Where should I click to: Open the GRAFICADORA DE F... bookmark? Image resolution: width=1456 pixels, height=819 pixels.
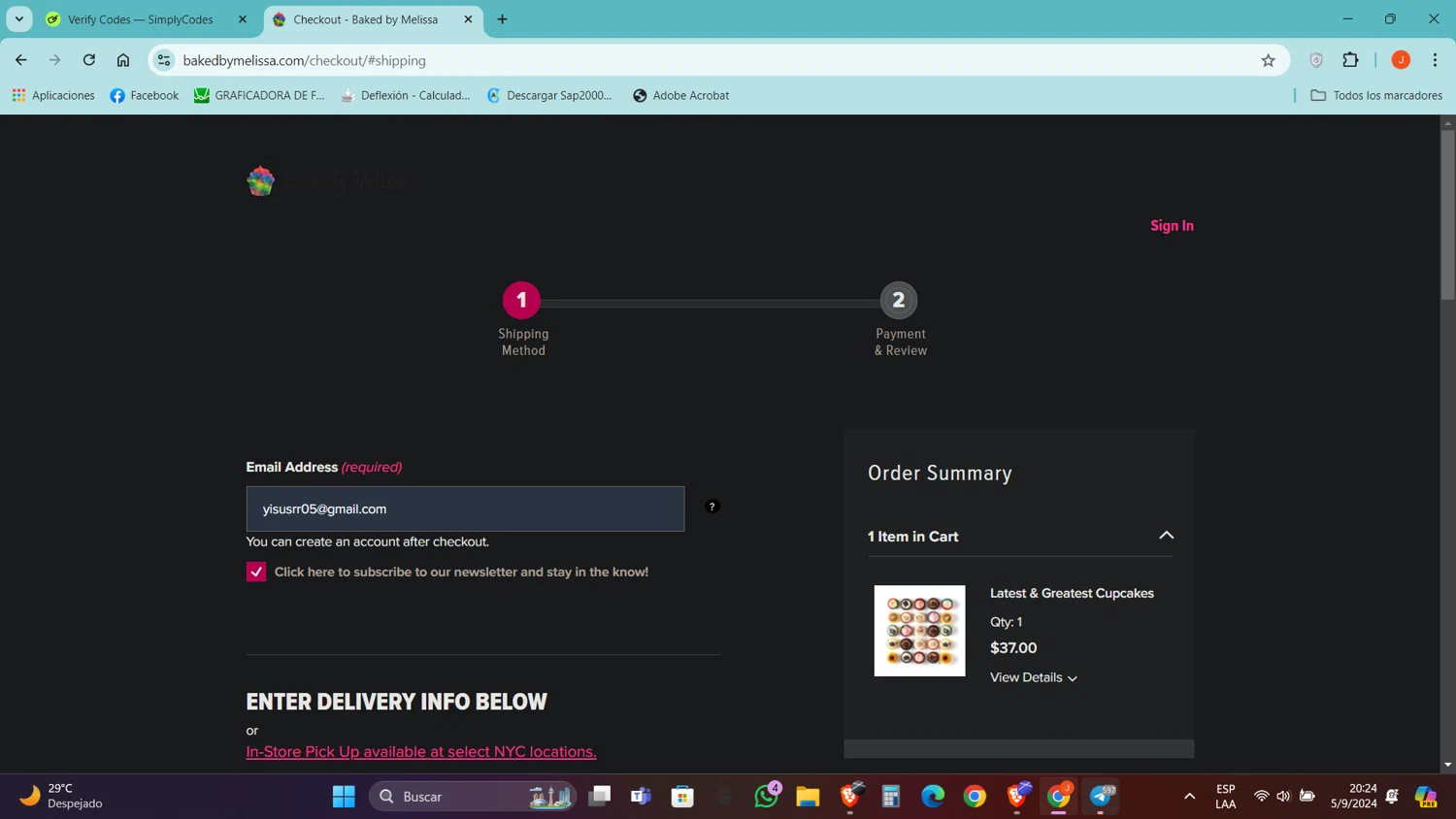point(259,95)
